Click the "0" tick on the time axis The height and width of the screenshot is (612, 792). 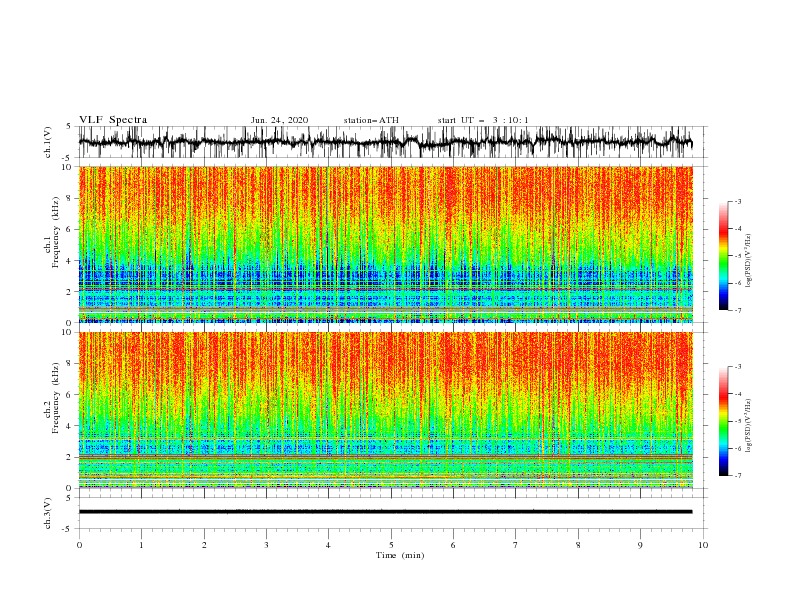[x=79, y=545]
